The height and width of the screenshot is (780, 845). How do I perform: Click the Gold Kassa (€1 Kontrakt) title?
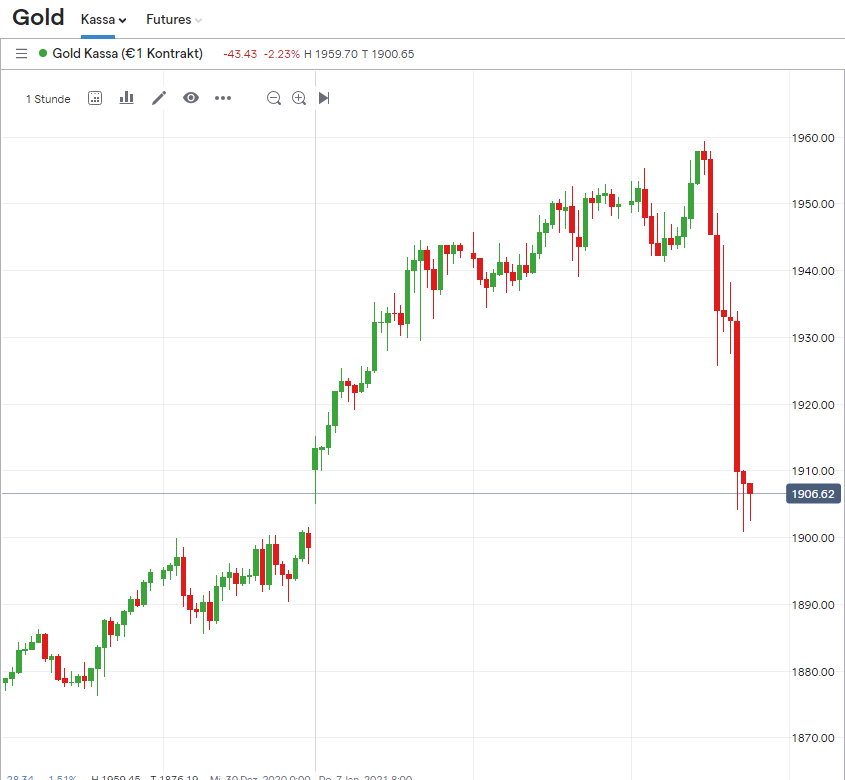[128, 53]
